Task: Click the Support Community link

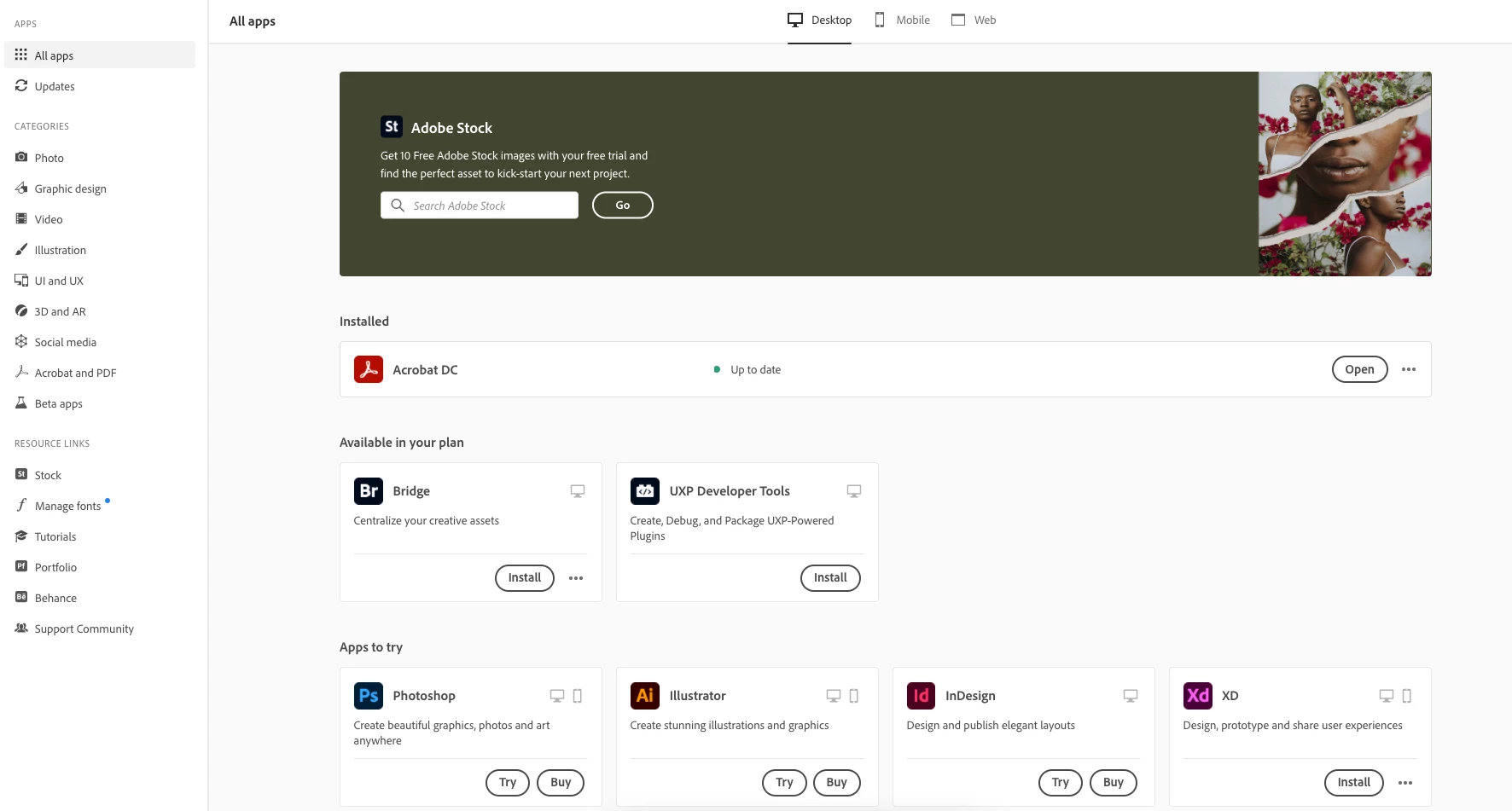Action: coord(84,629)
